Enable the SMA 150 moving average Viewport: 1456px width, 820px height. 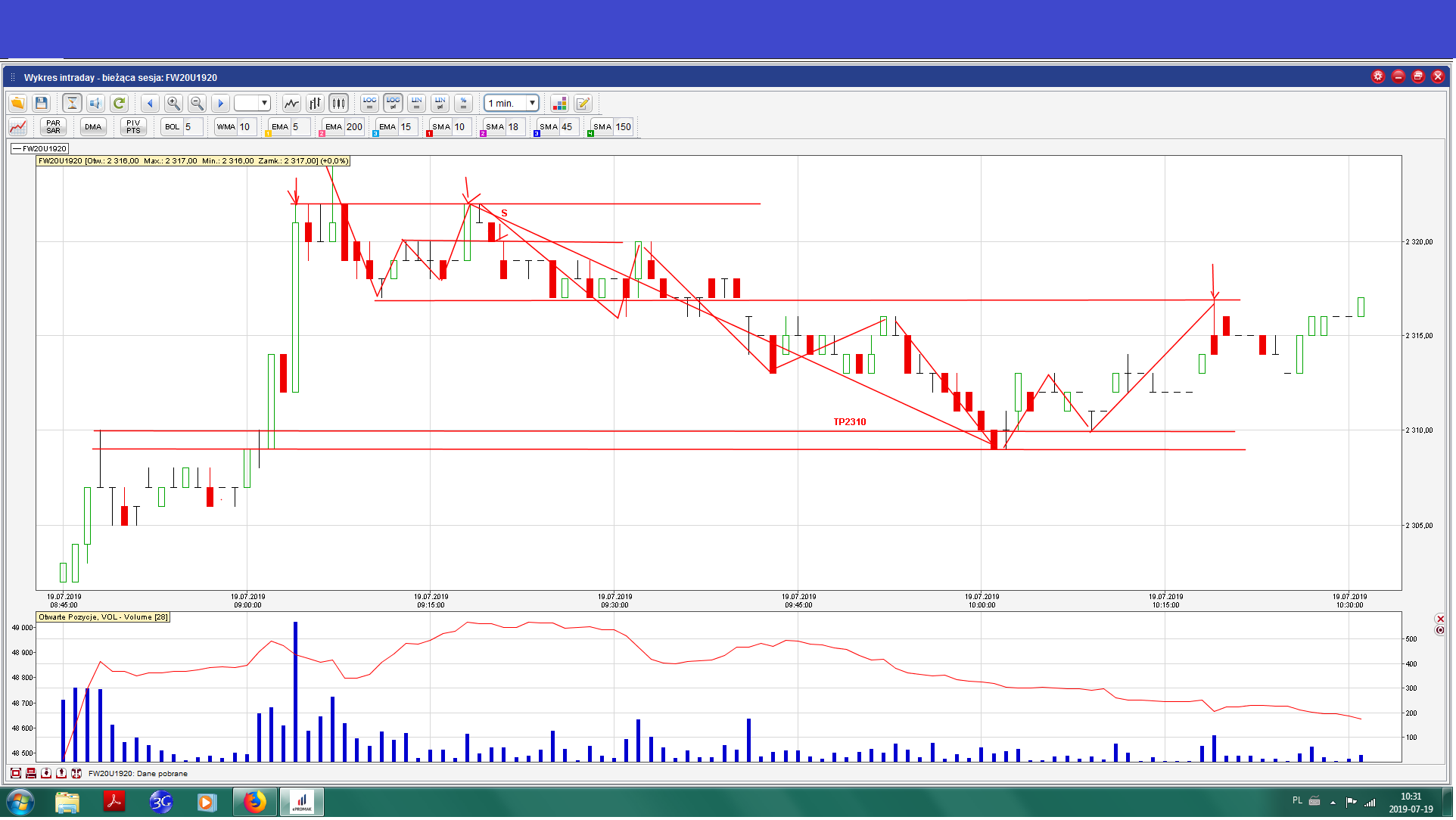603,127
